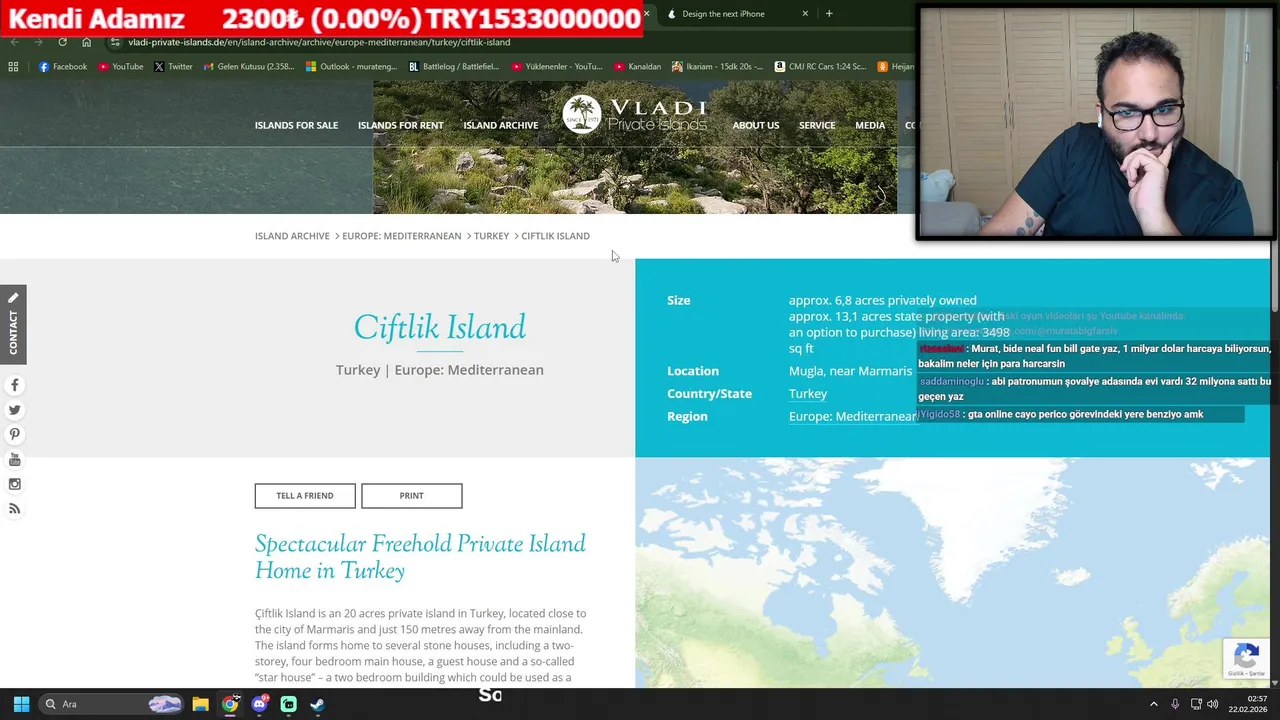Image resolution: width=1280 pixels, height=720 pixels.
Task: Close the 'Design the next iPhone' tab
Action: (805, 14)
